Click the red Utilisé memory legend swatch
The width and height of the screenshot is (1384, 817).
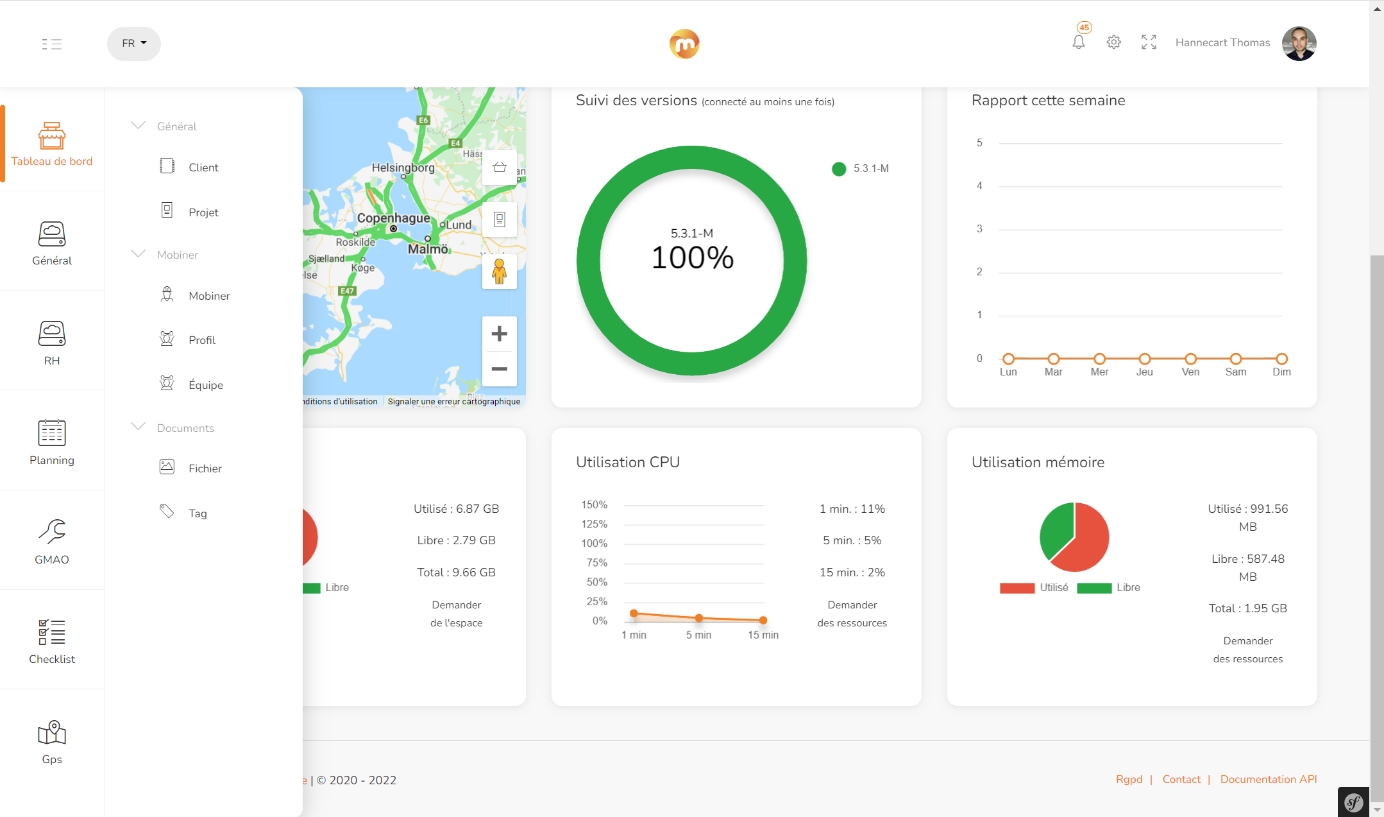pos(1017,588)
